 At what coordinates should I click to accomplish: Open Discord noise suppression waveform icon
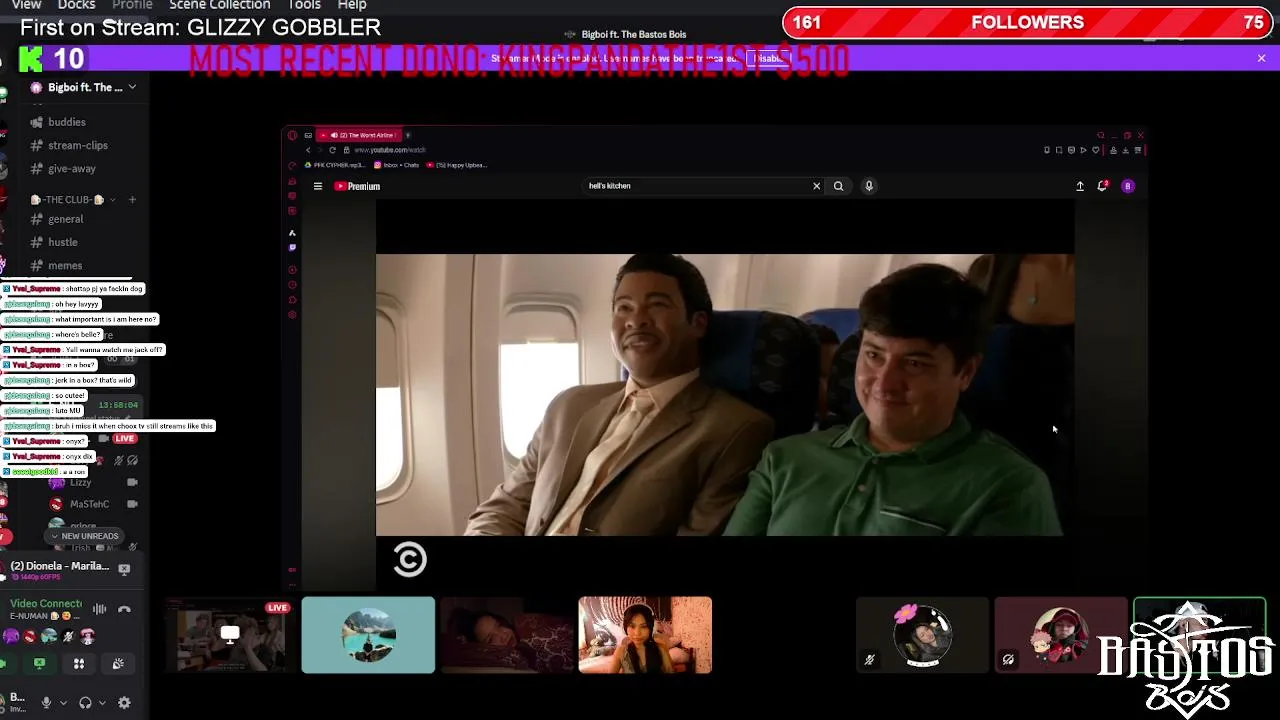(99, 609)
